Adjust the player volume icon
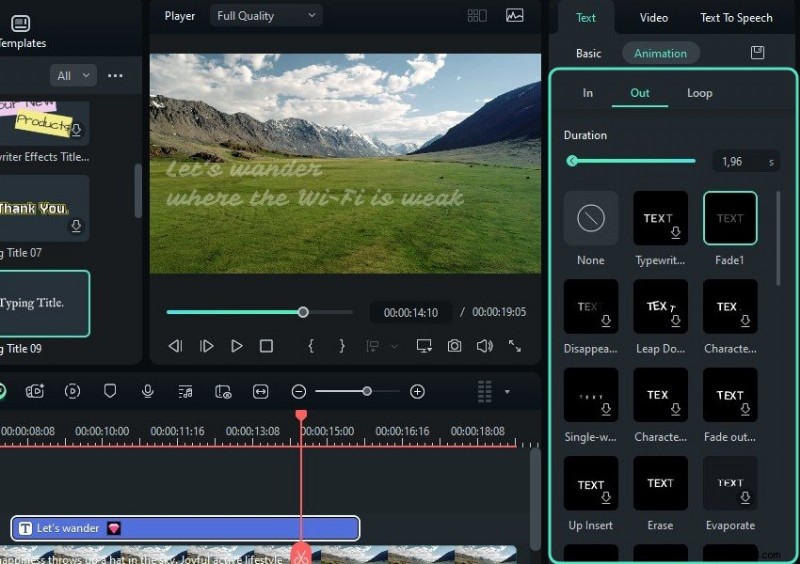Screen dimensions: 800x564 485,346
